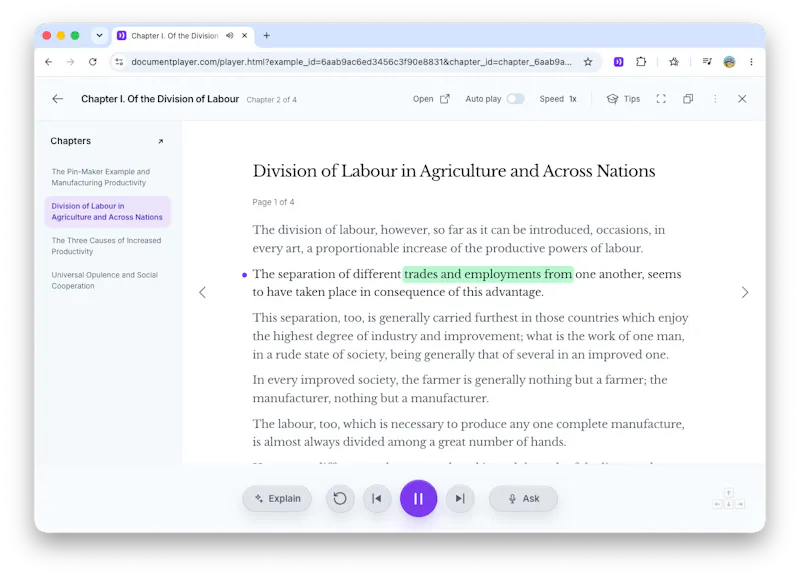The image size is (800, 578).
Task: View site information icon in address bar
Action: click(x=119, y=62)
